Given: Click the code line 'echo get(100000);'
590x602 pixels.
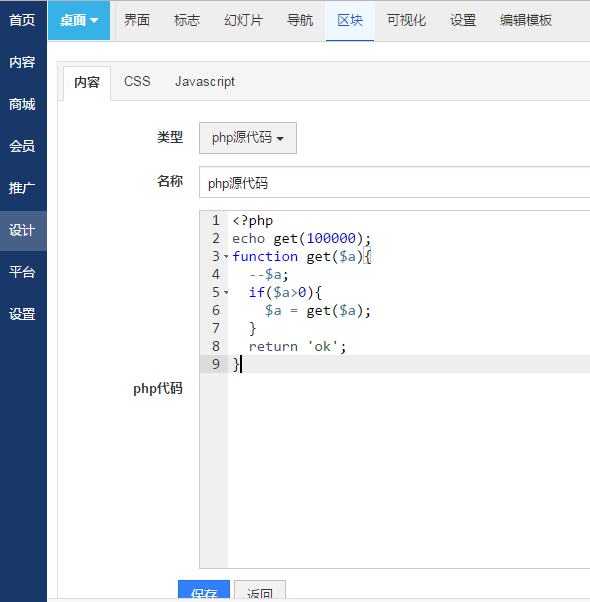Looking at the screenshot, I should [x=301, y=239].
